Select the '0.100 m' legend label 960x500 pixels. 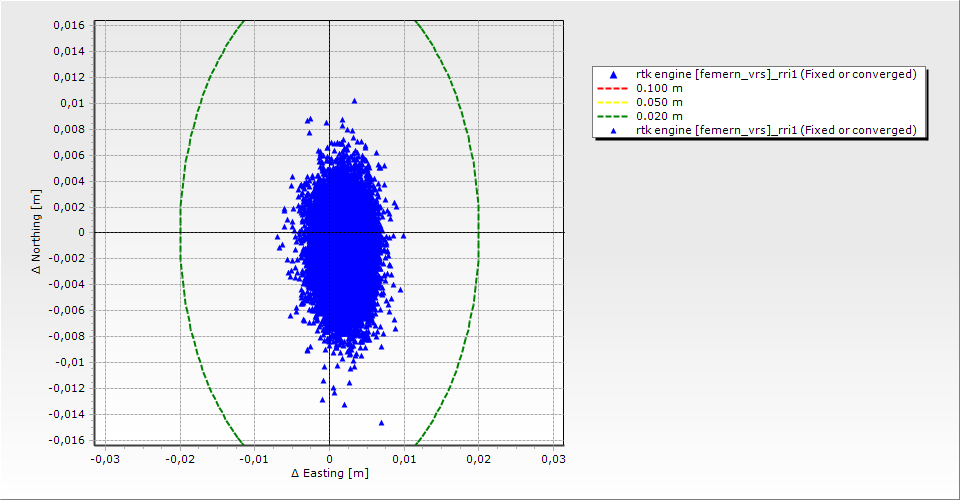660,89
